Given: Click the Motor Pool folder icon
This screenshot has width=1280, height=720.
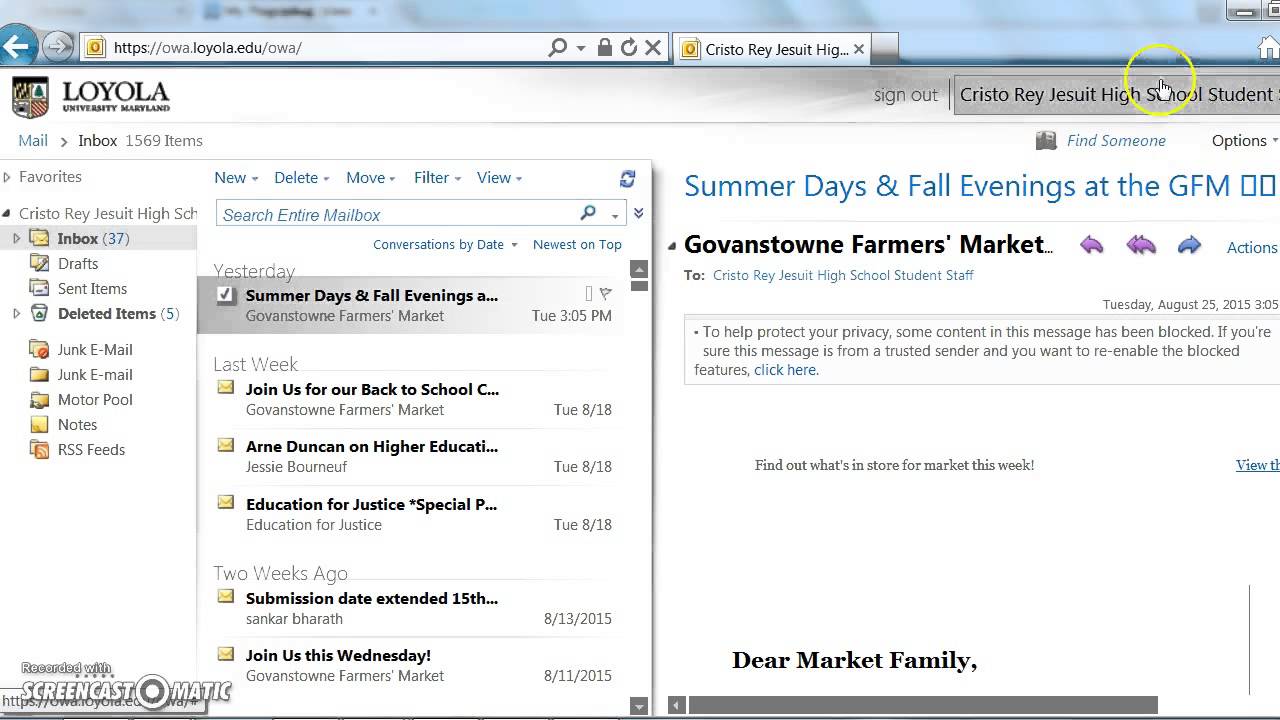Looking at the screenshot, I should click(x=39, y=399).
